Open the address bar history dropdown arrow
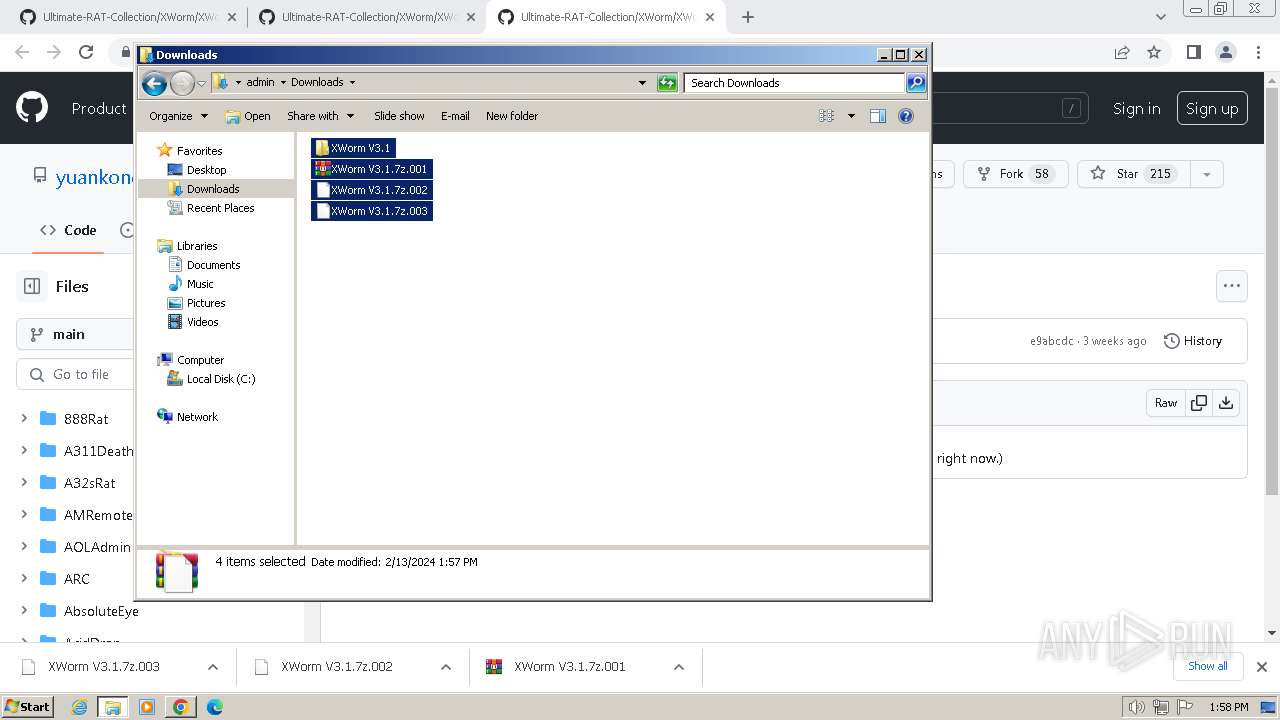The image size is (1280, 720). [x=642, y=83]
